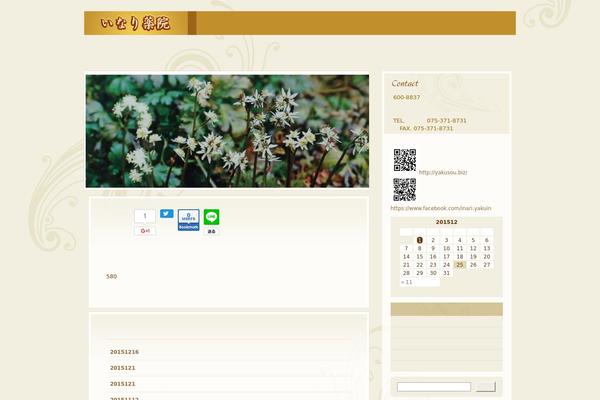The image size is (600, 400).
Task: Share the page via LINE icon
Action: point(211,217)
